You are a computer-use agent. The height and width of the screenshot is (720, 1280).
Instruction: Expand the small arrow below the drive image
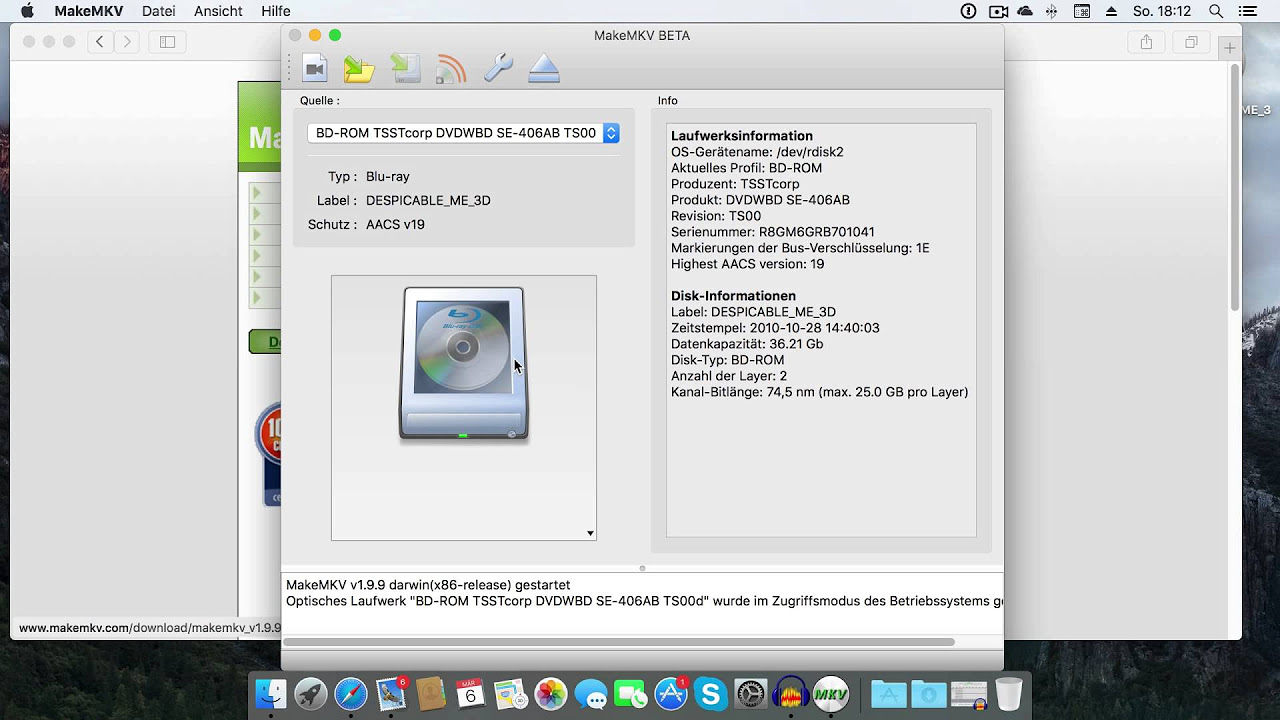[x=590, y=534]
